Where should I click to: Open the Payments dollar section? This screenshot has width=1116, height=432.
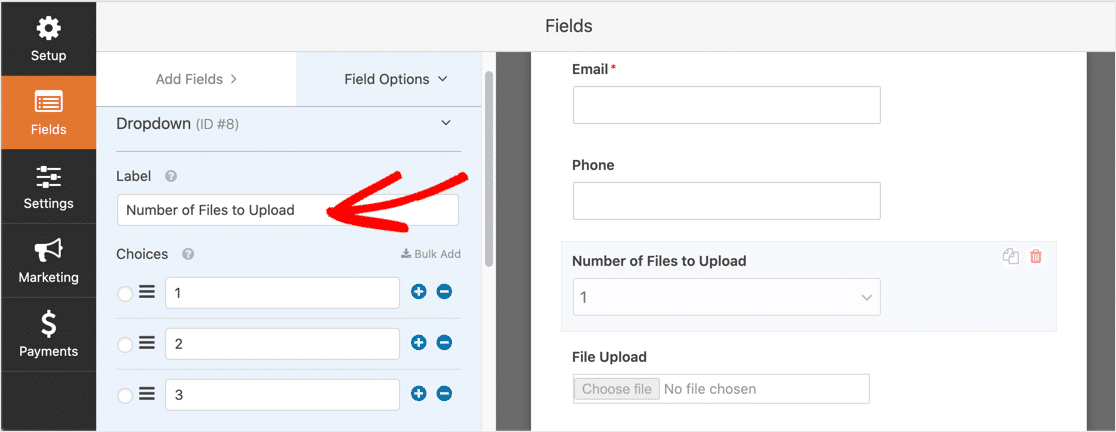[x=48, y=334]
